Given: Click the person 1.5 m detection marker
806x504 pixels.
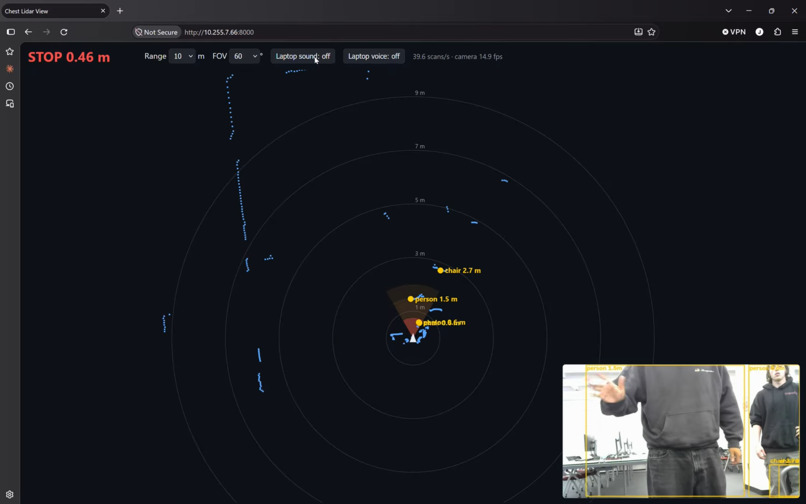Looking at the screenshot, I should (x=411, y=299).
